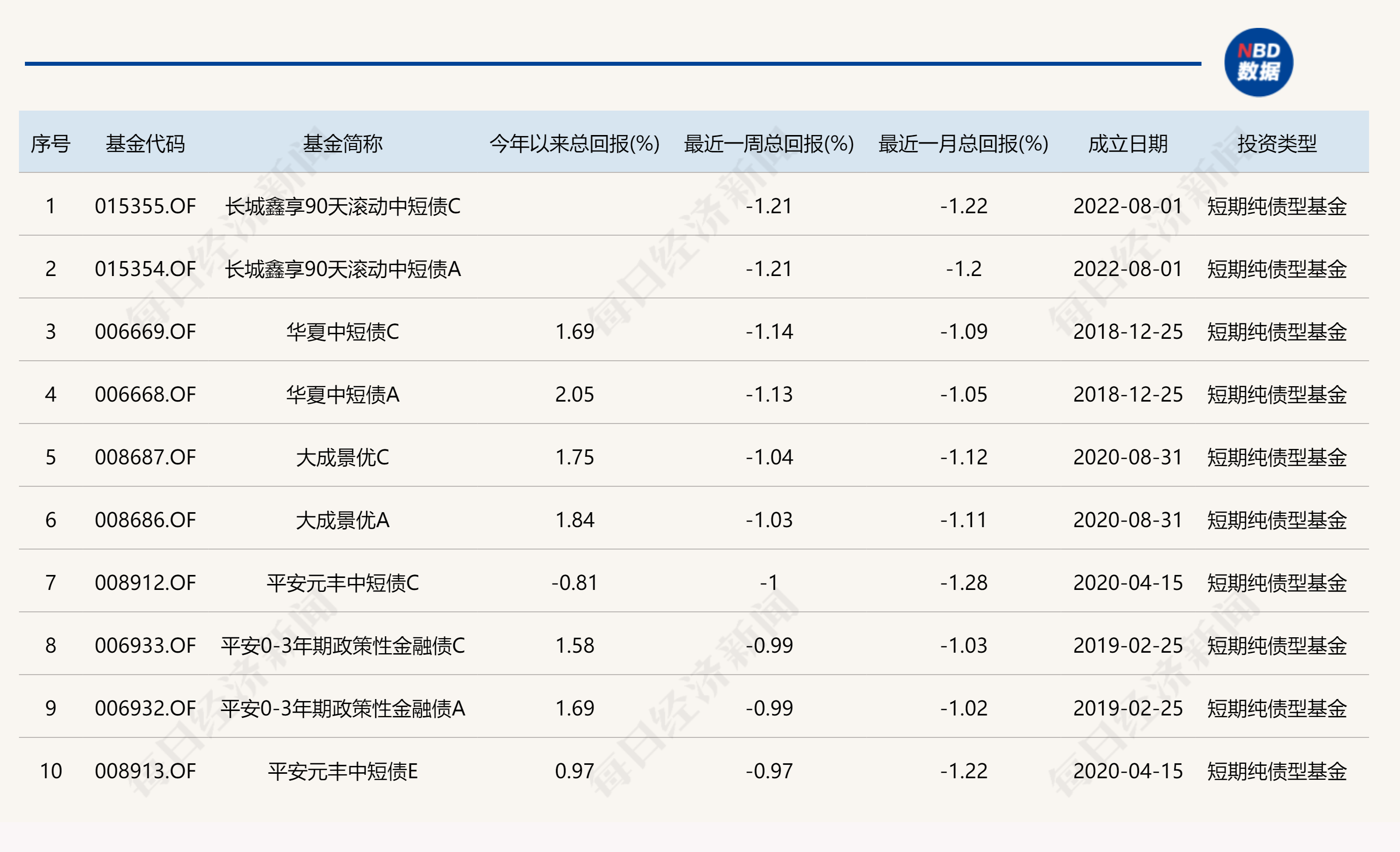
Task: Click year-to-date value -0.81
Action: coord(574,583)
